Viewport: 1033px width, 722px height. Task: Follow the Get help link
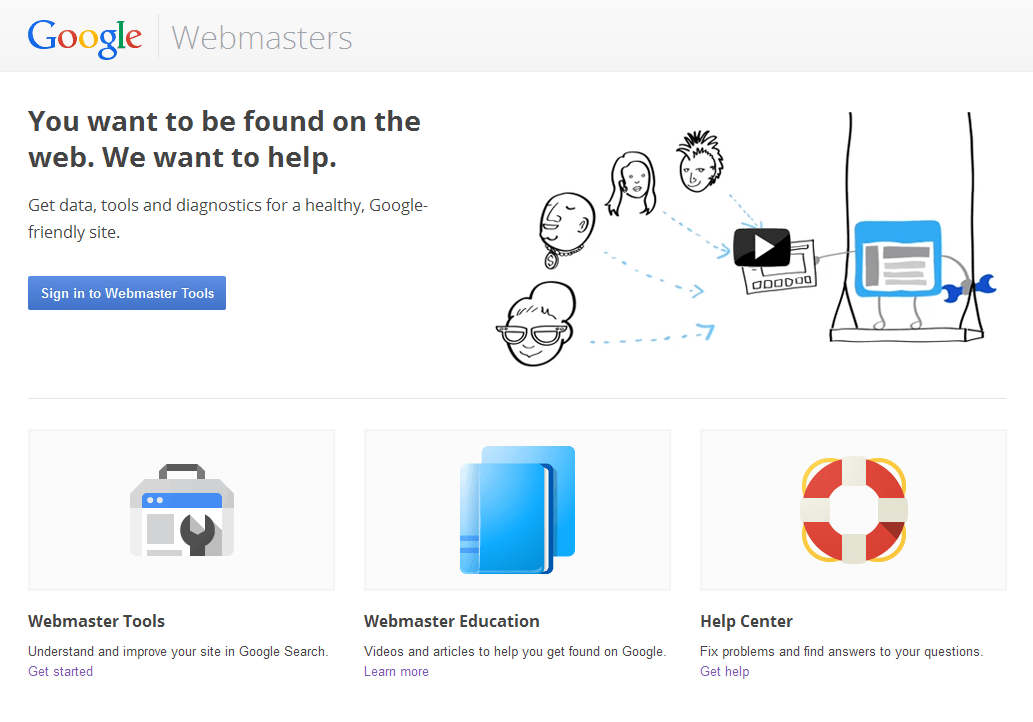(725, 671)
